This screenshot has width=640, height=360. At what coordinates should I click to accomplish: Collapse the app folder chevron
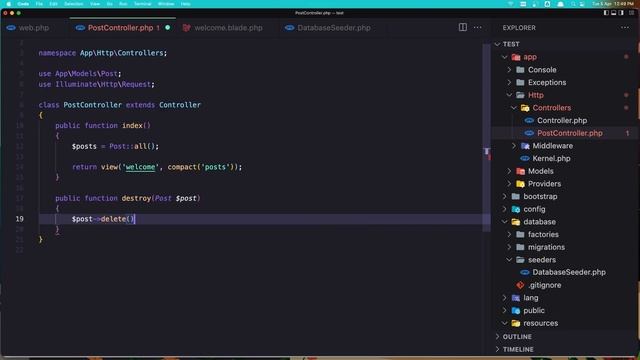[x=505, y=57]
